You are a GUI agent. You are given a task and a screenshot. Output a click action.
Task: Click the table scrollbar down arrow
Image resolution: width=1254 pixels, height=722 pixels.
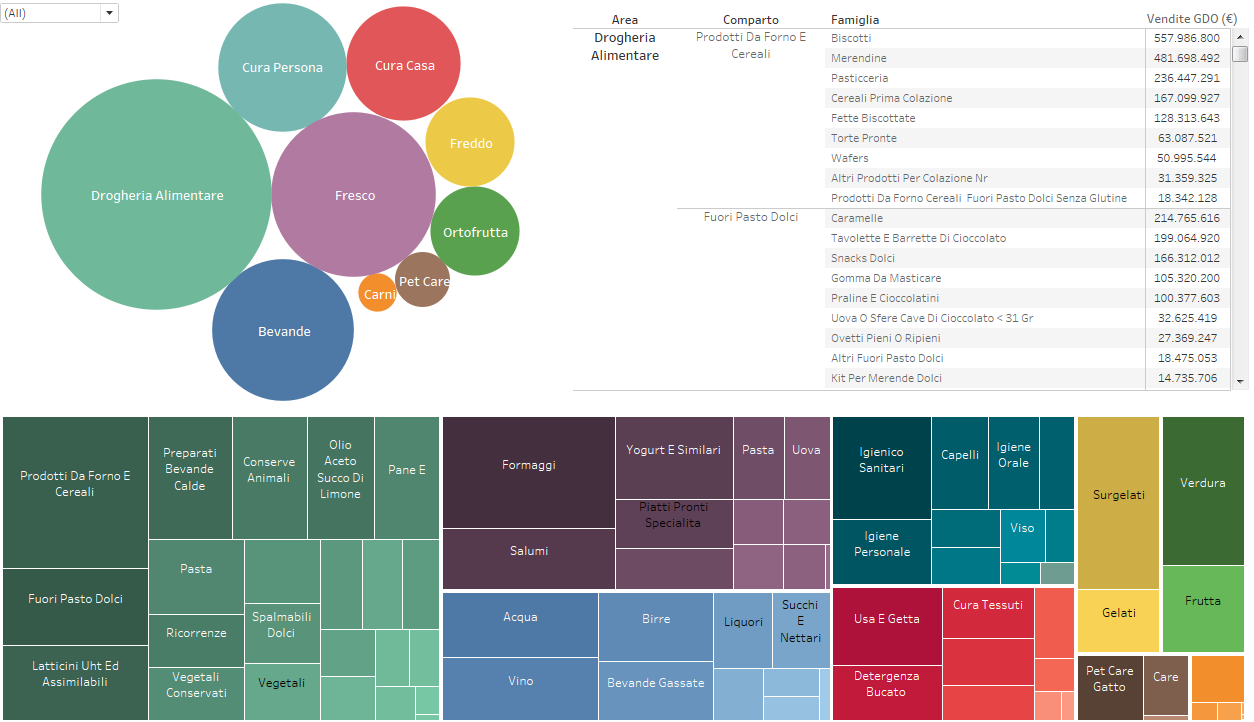1240,381
